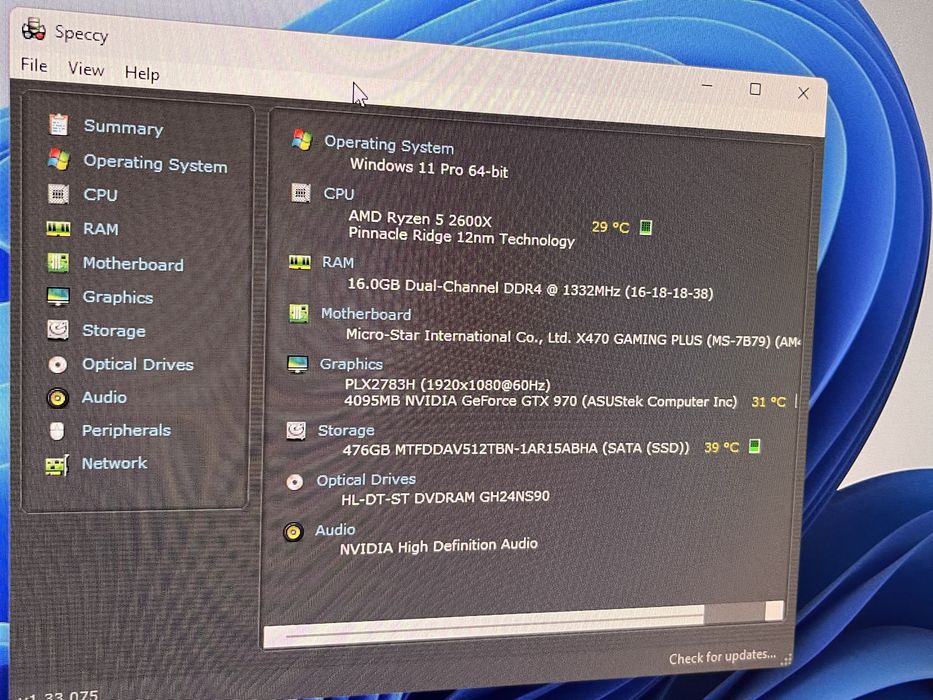This screenshot has height=700, width=933.
Task: Click Motherboard icon in summary panel
Action: point(299,312)
